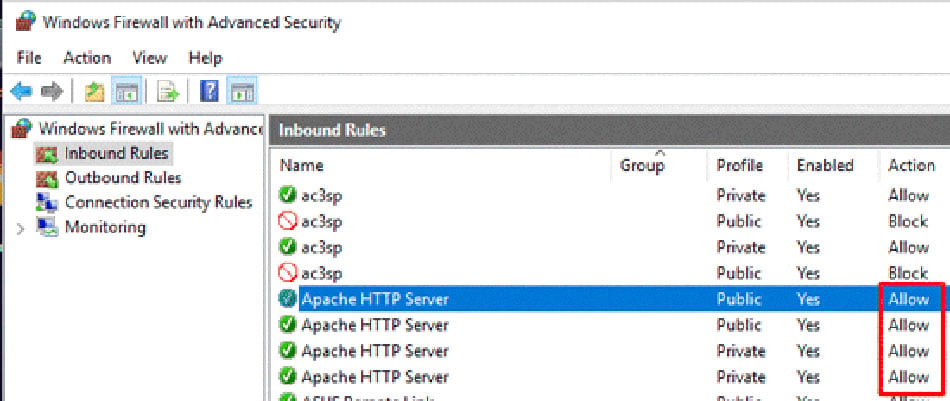Sort by the Group column header
950x401 pixels.
click(x=642, y=165)
